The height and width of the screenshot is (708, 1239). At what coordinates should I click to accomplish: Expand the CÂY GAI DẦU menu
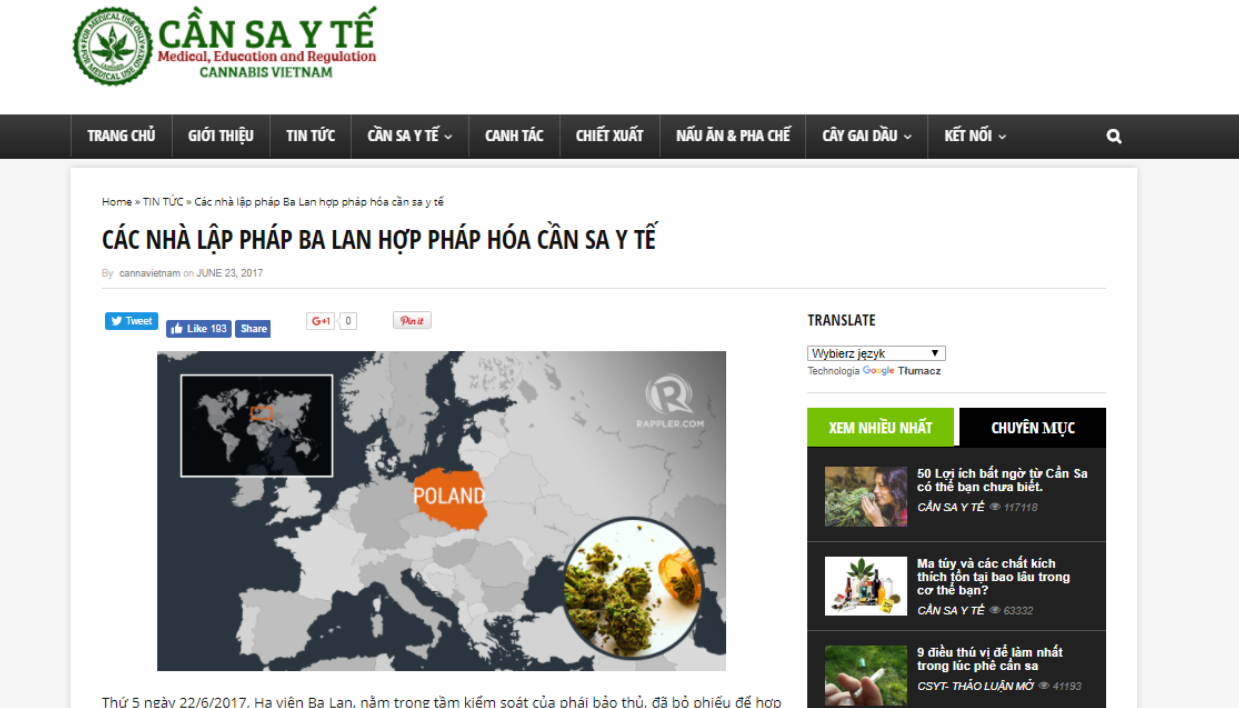pyautogui.click(x=866, y=136)
